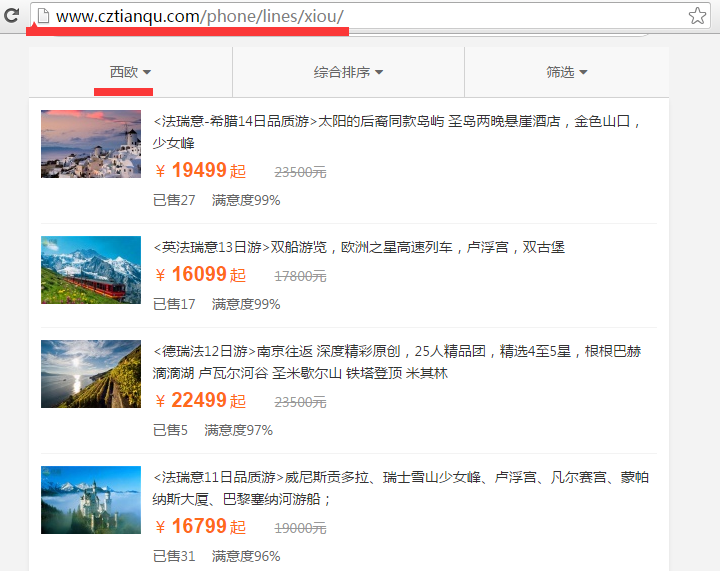
Task: Click the ¥22499起 price
Action: (x=201, y=401)
